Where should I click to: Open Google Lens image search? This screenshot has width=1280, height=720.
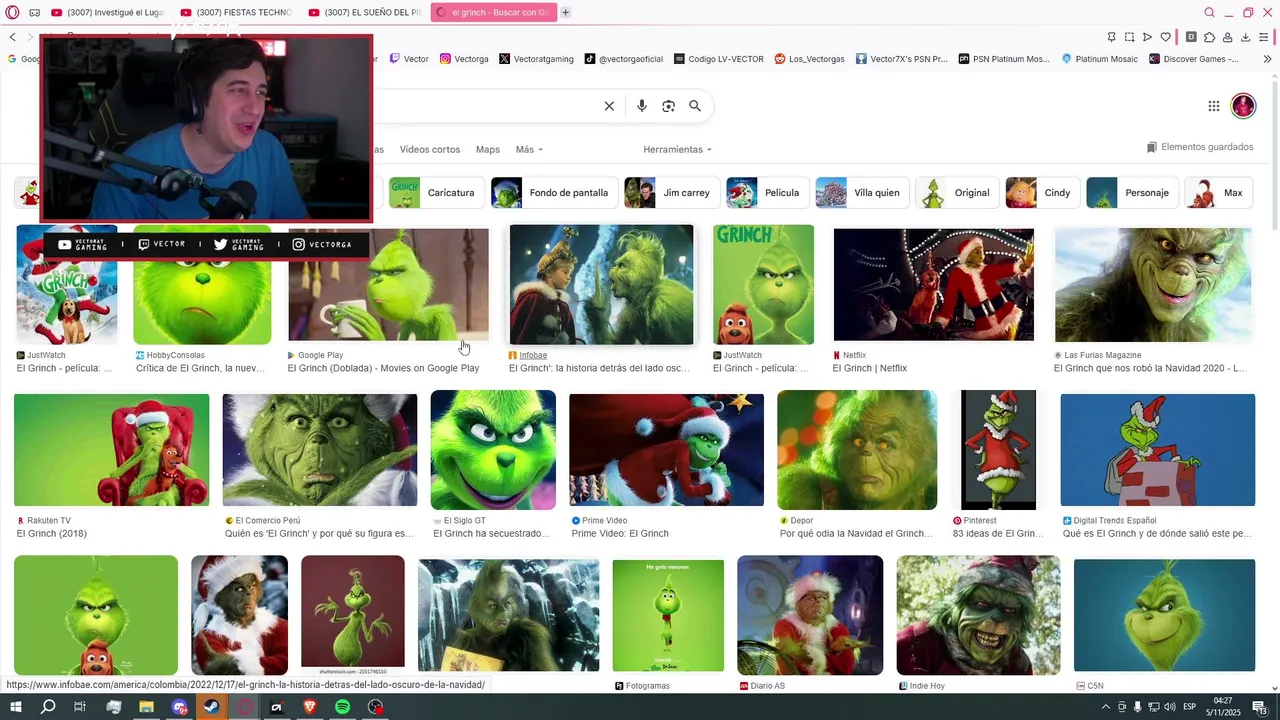(x=668, y=106)
